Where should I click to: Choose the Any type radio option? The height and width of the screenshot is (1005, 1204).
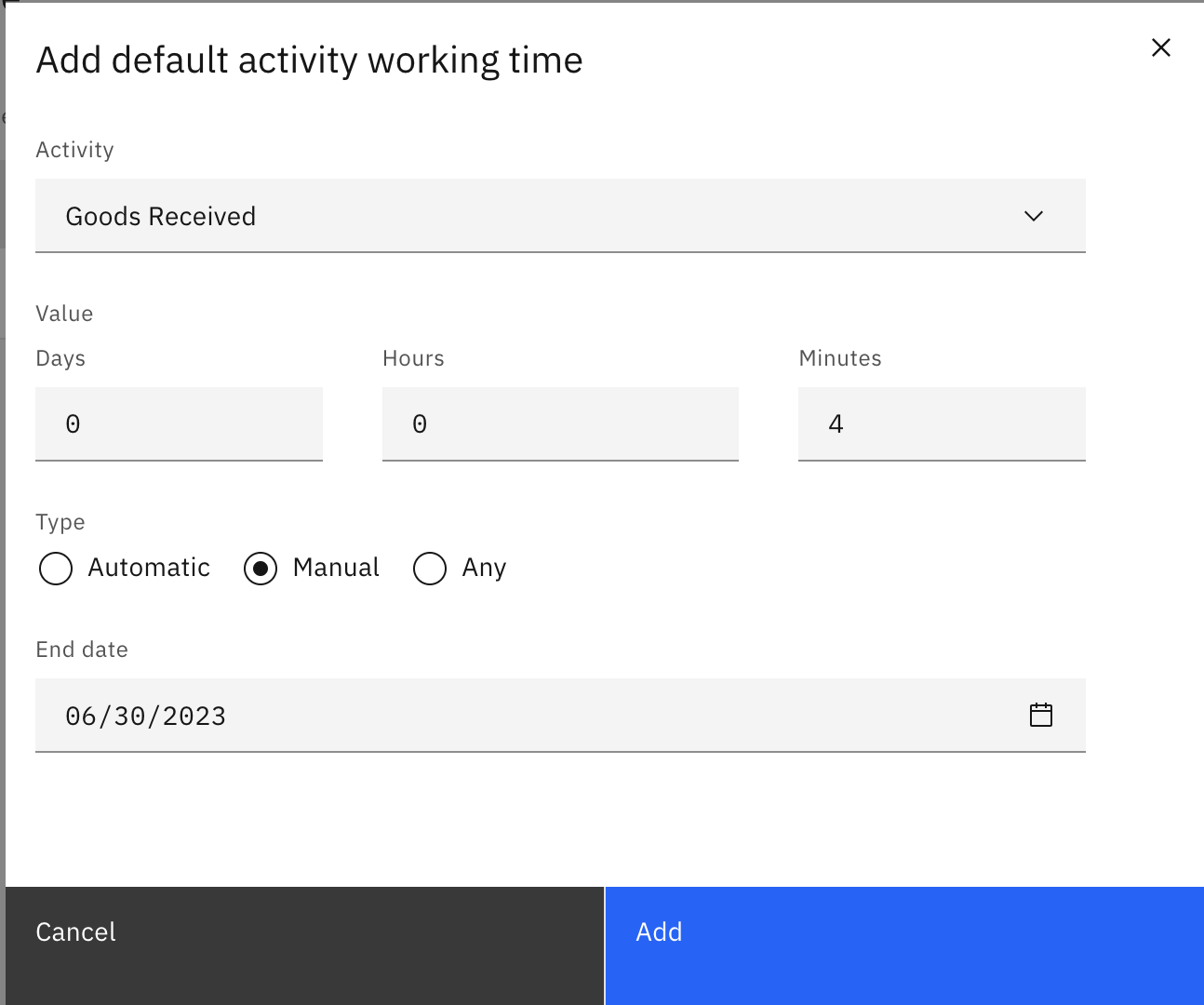430,569
